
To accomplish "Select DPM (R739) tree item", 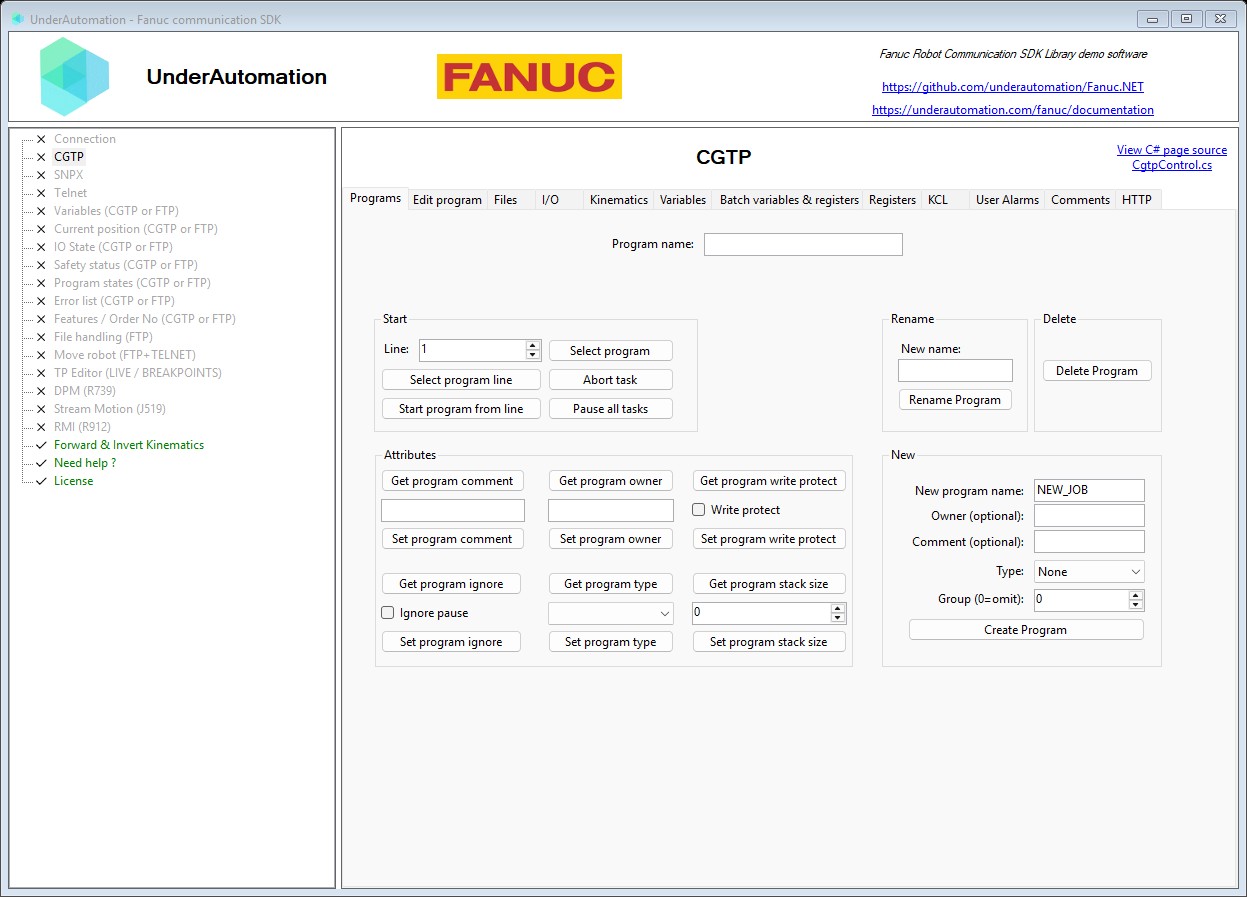I will 84,391.
